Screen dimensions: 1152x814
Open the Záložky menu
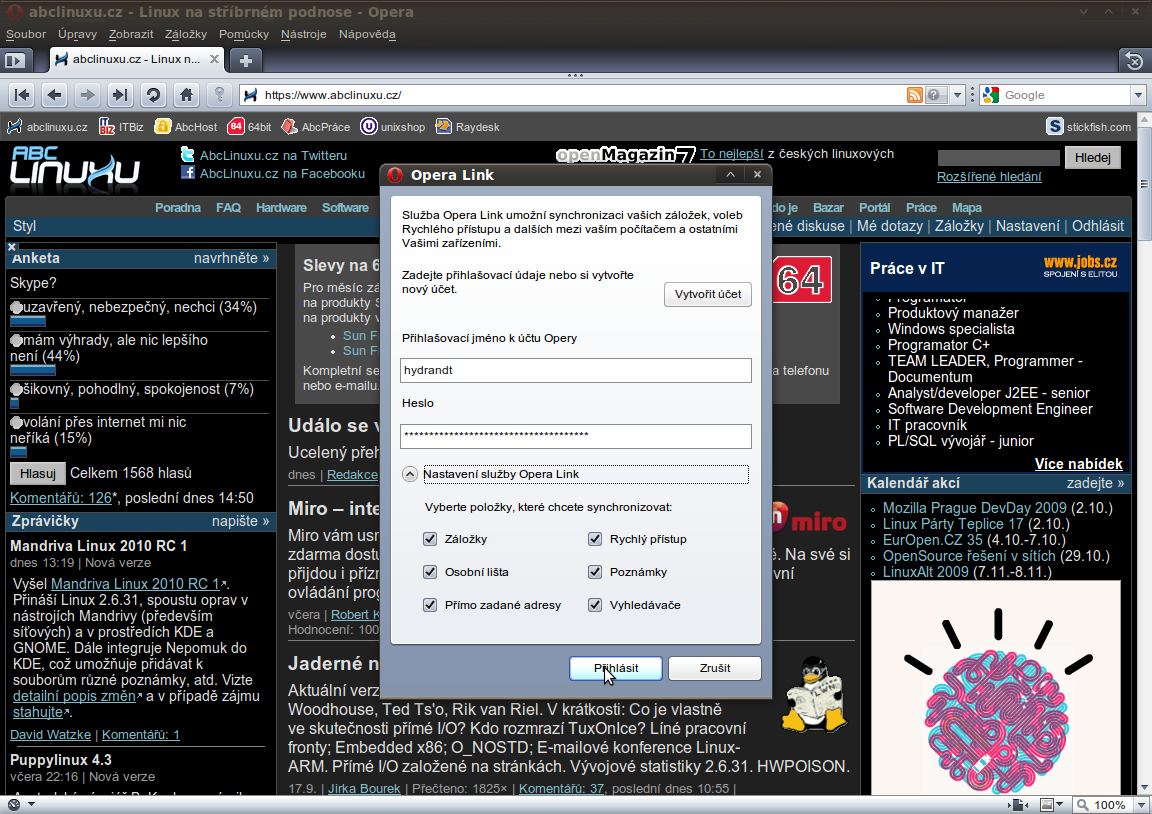point(186,34)
